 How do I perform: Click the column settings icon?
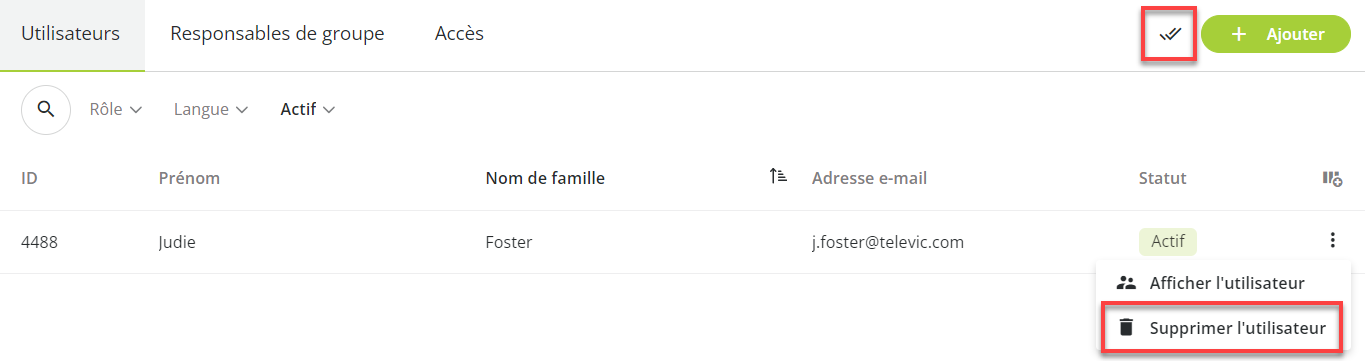[1332, 178]
